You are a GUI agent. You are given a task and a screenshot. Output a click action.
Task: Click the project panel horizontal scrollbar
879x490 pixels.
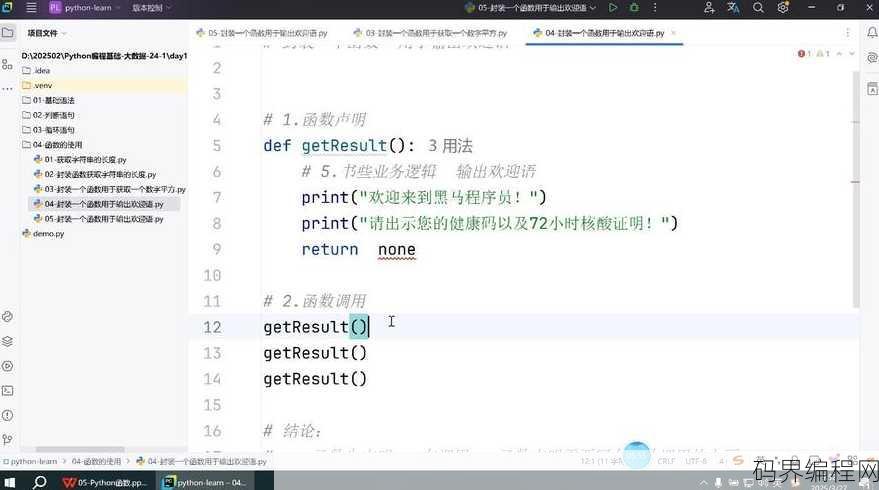point(80,450)
